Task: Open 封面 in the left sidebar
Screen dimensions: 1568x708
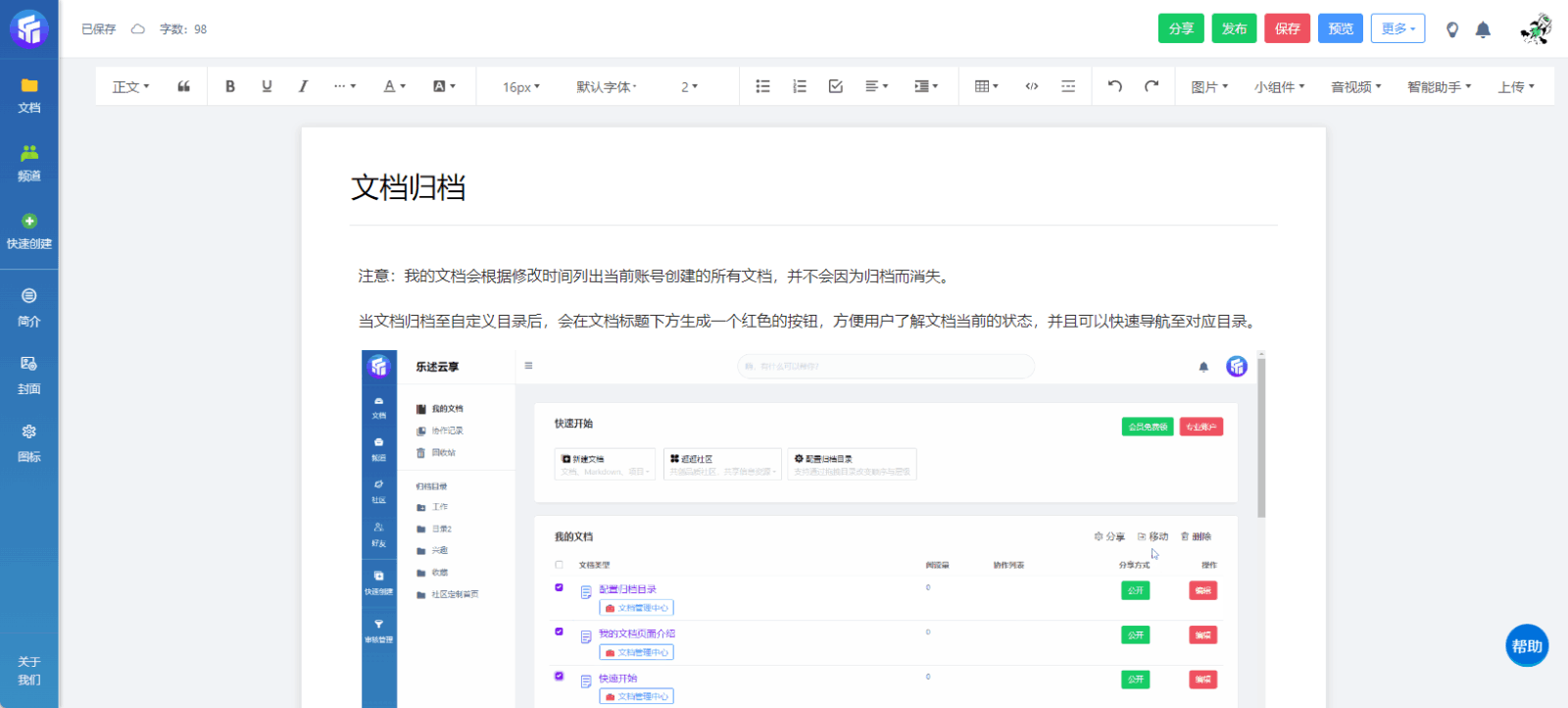Action: coord(29,376)
